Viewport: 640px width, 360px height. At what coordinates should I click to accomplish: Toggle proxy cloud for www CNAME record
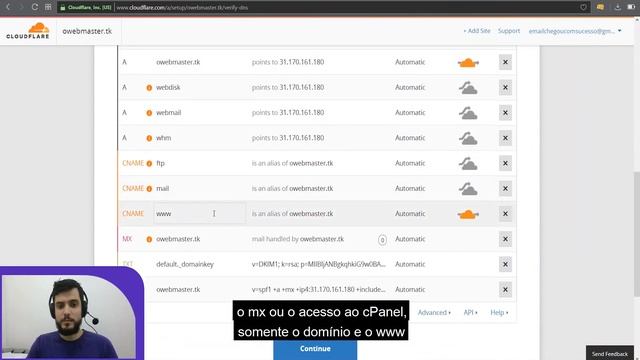[x=468, y=214]
